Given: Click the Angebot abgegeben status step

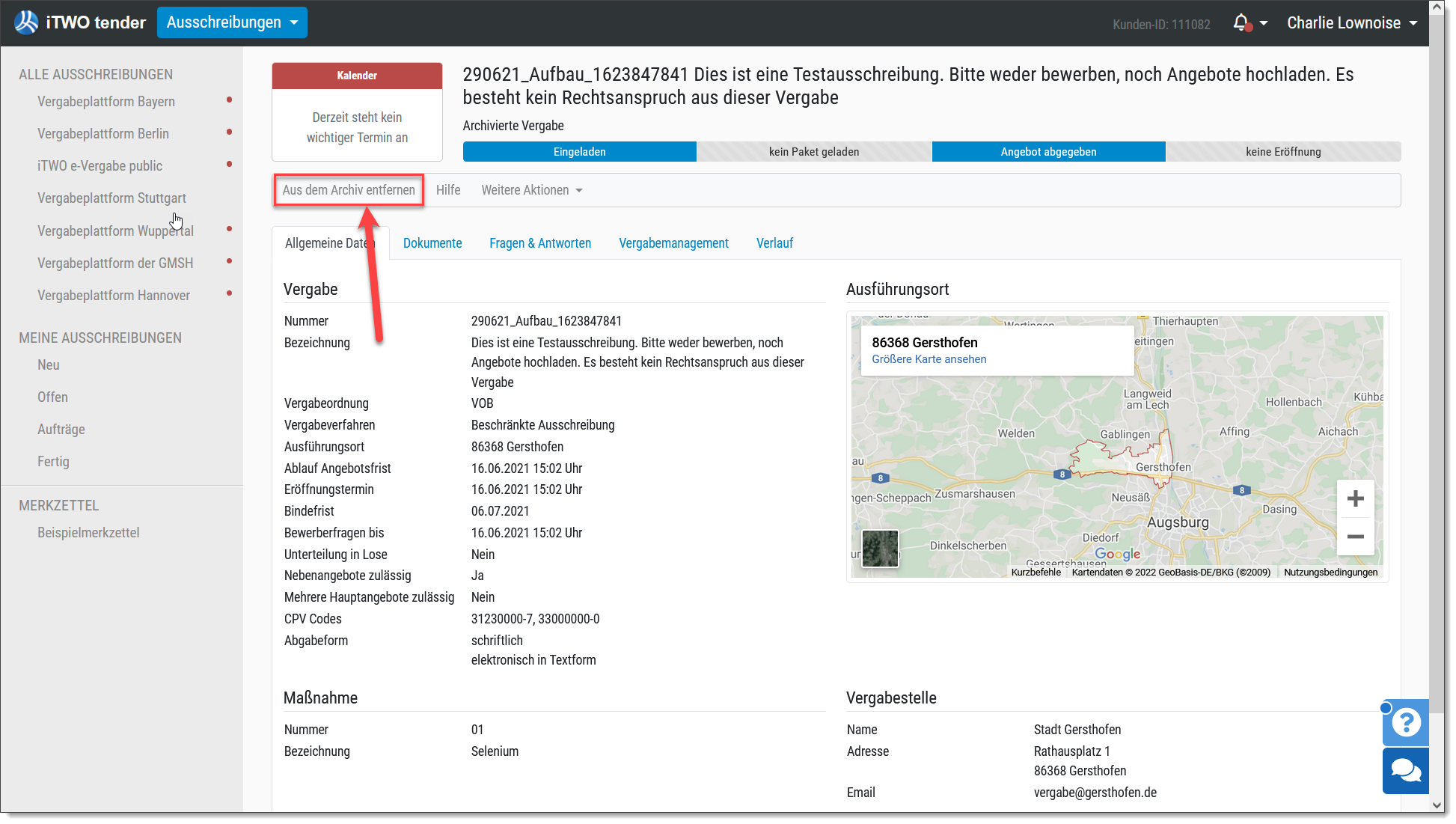Looking at the screenshot, I should 1049,152.
